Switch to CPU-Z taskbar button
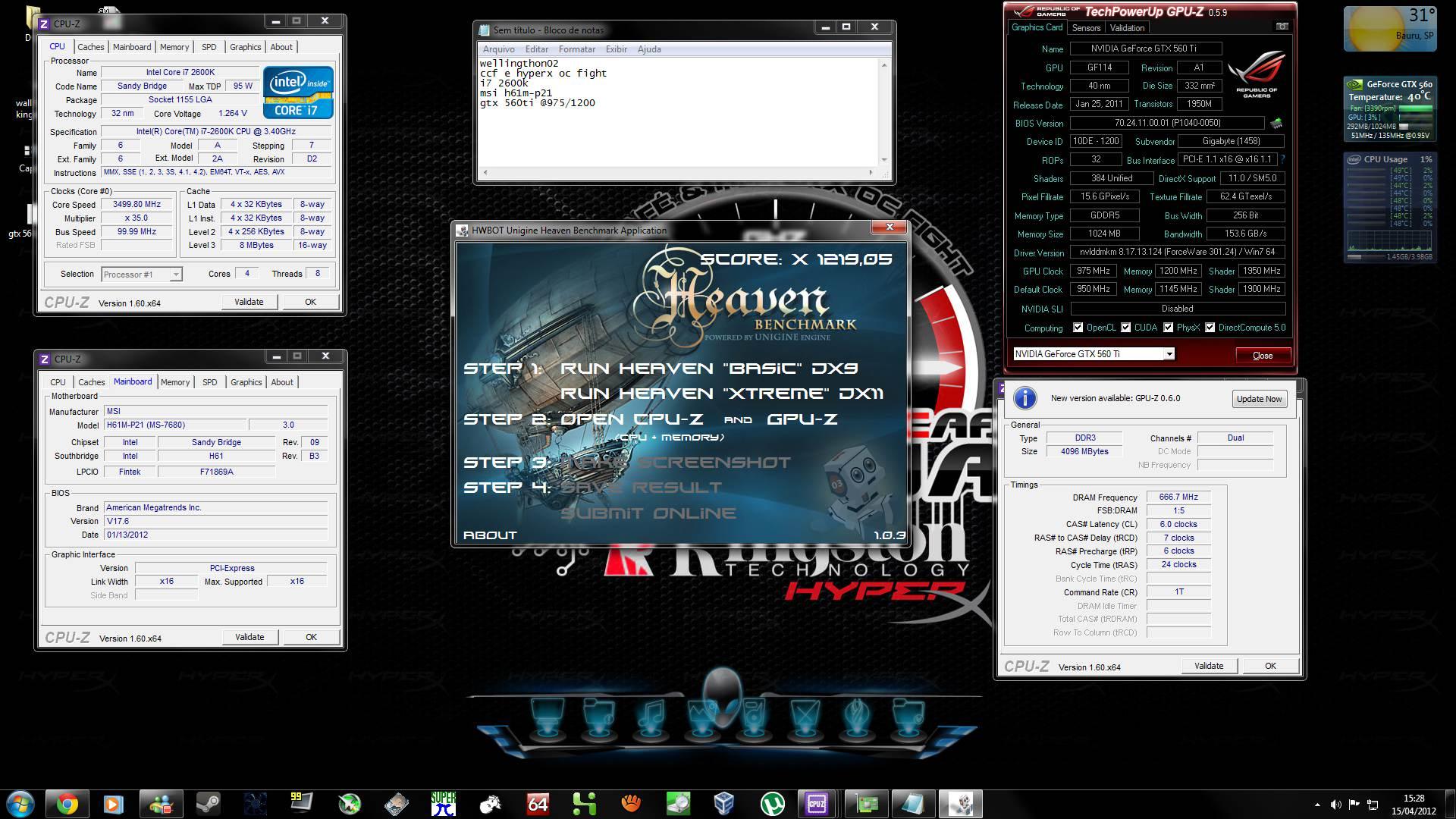The image size is (1456, 819). pos(817,804)
